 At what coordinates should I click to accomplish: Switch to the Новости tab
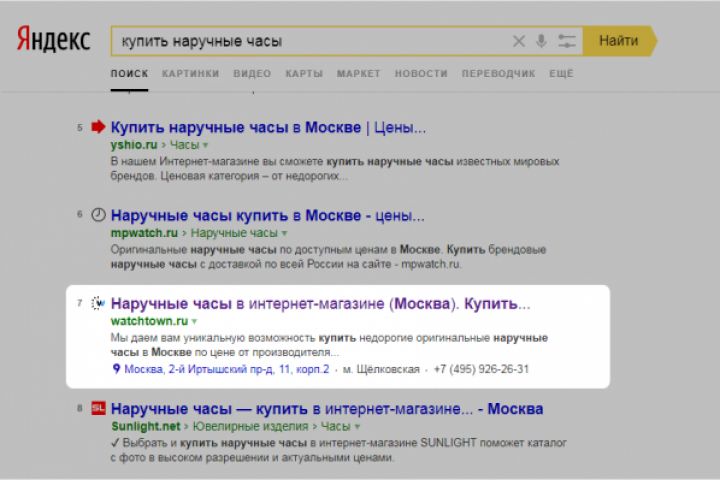[421, 73]
